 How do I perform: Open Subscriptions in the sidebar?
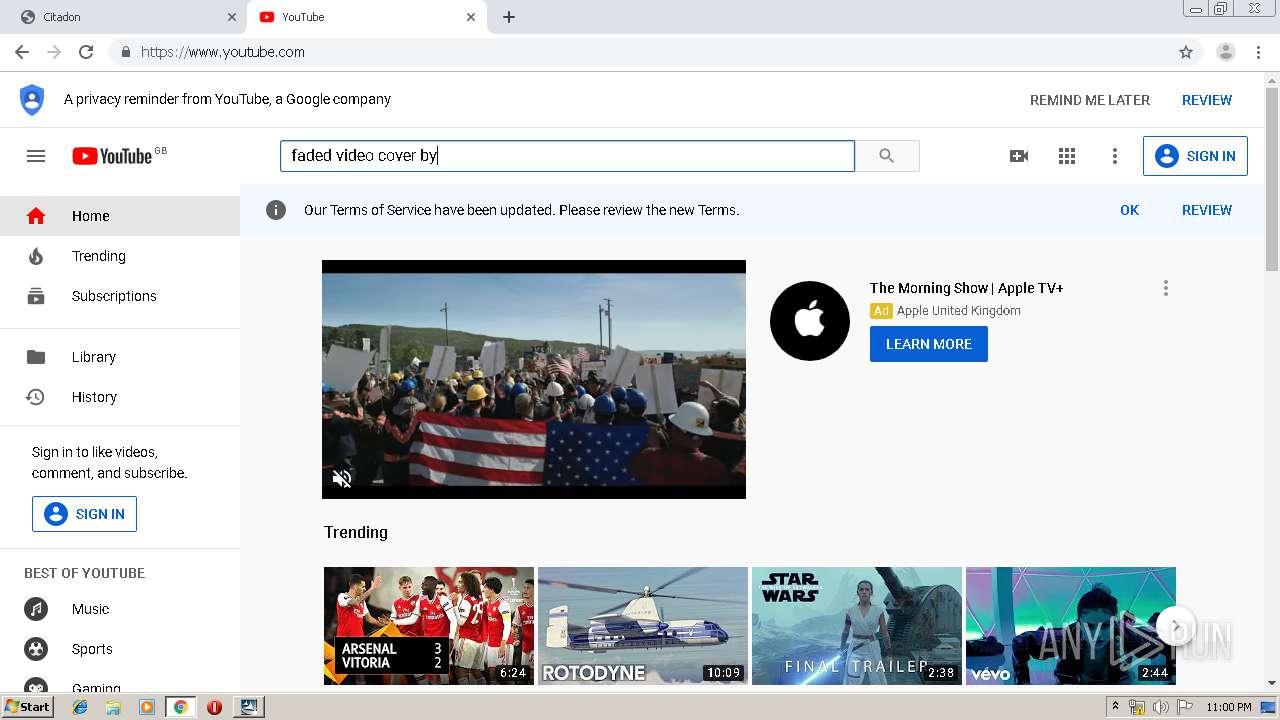120,296
